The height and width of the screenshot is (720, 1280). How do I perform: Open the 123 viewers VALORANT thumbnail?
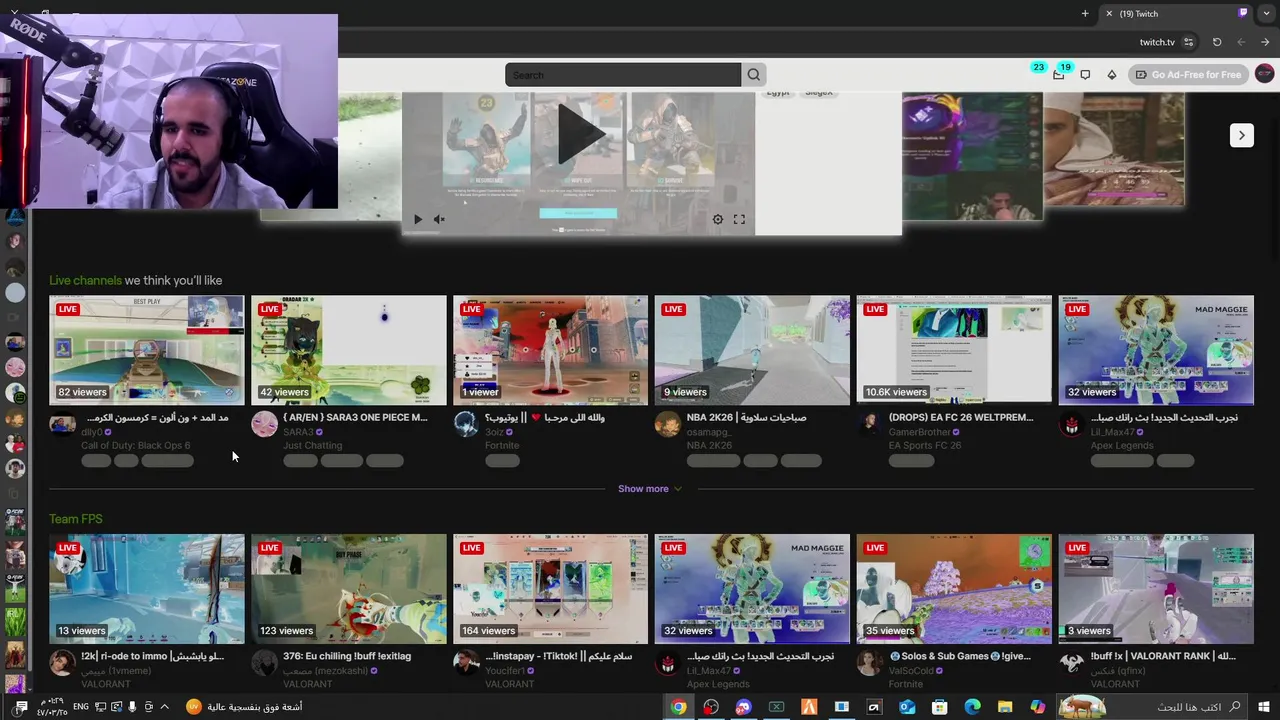click(x=349, y=588)
